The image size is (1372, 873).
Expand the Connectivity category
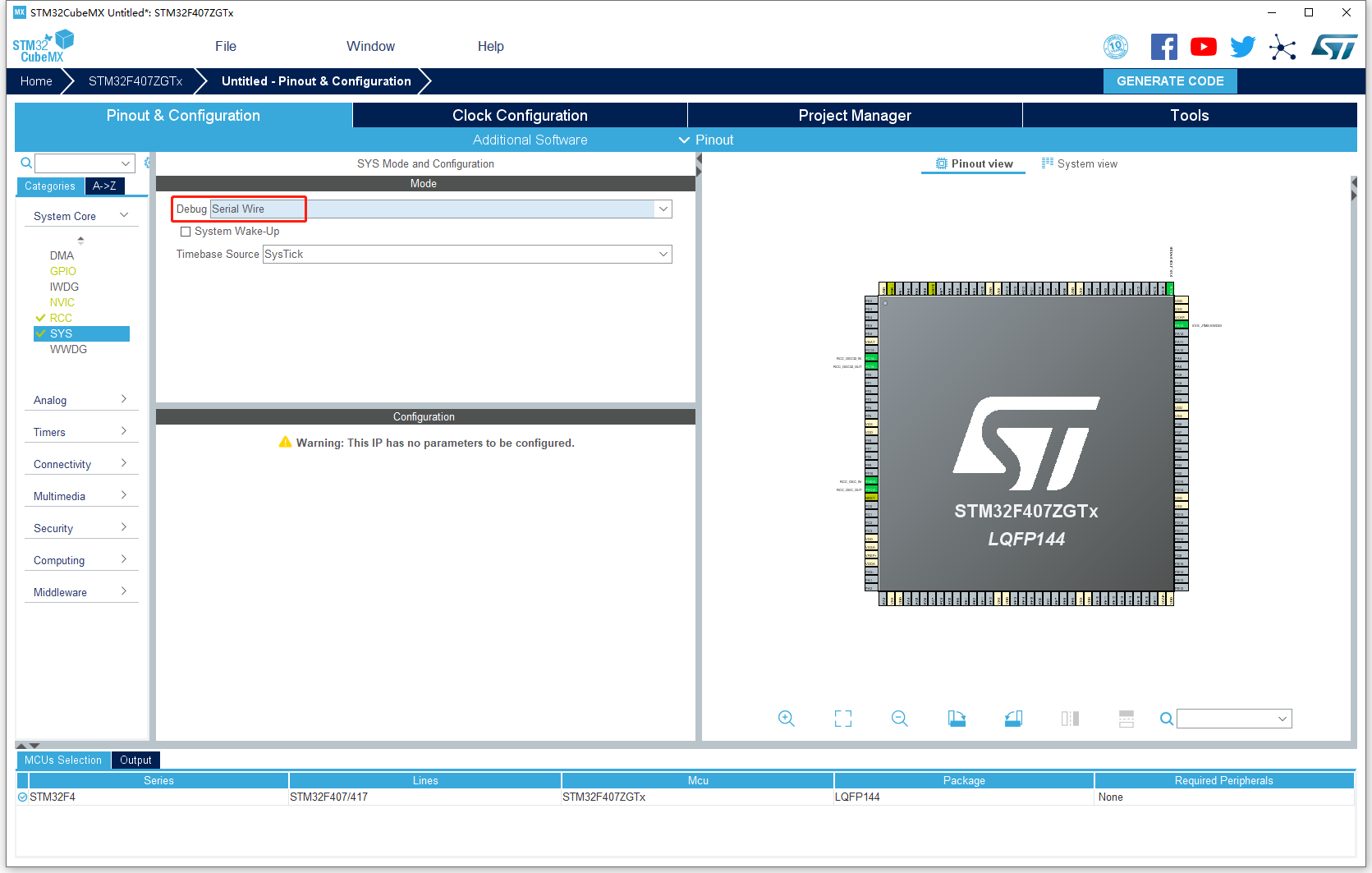coord(80,464)
